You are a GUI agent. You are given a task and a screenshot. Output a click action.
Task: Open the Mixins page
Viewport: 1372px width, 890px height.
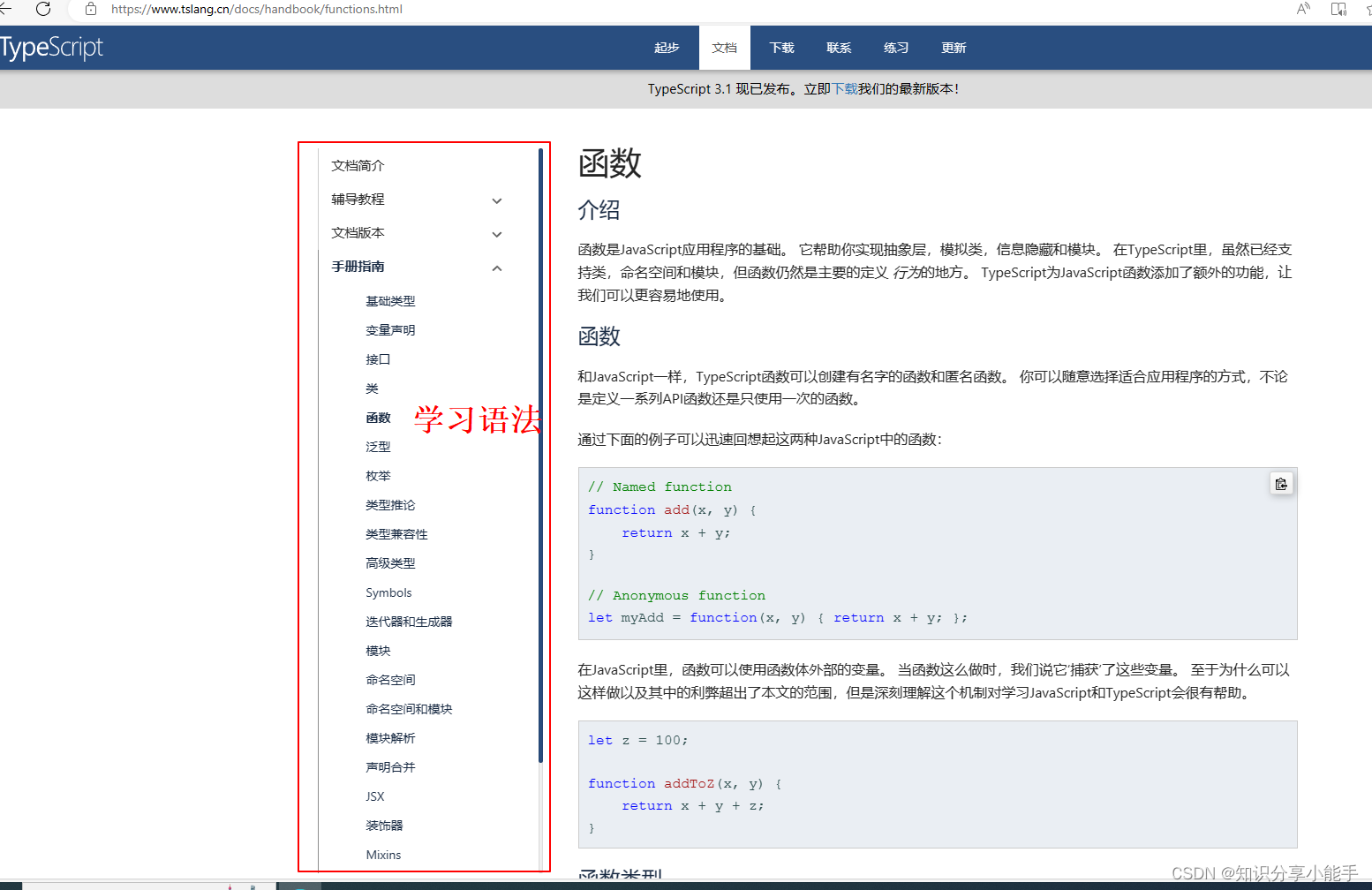383,855
